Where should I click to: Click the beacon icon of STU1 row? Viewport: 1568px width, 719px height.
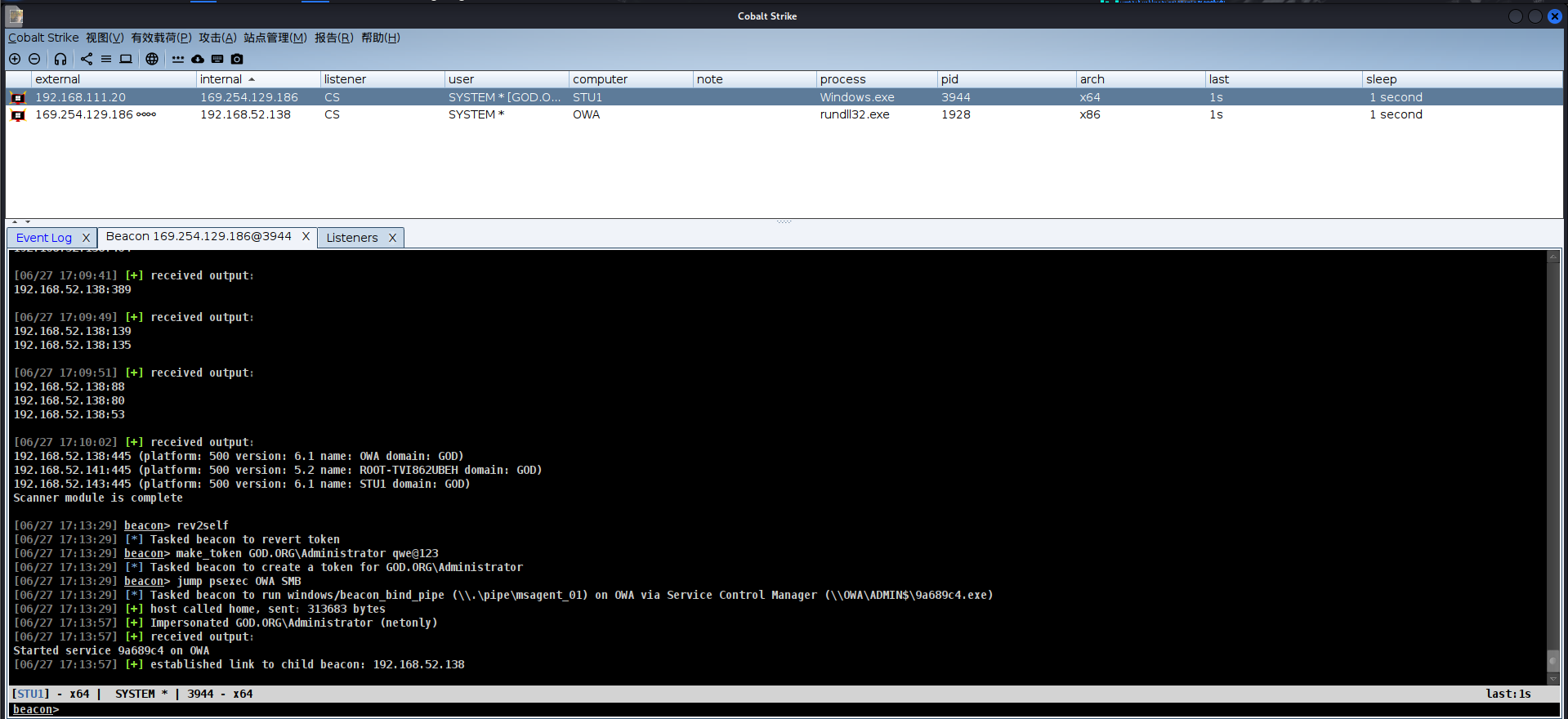pos(18,97)
